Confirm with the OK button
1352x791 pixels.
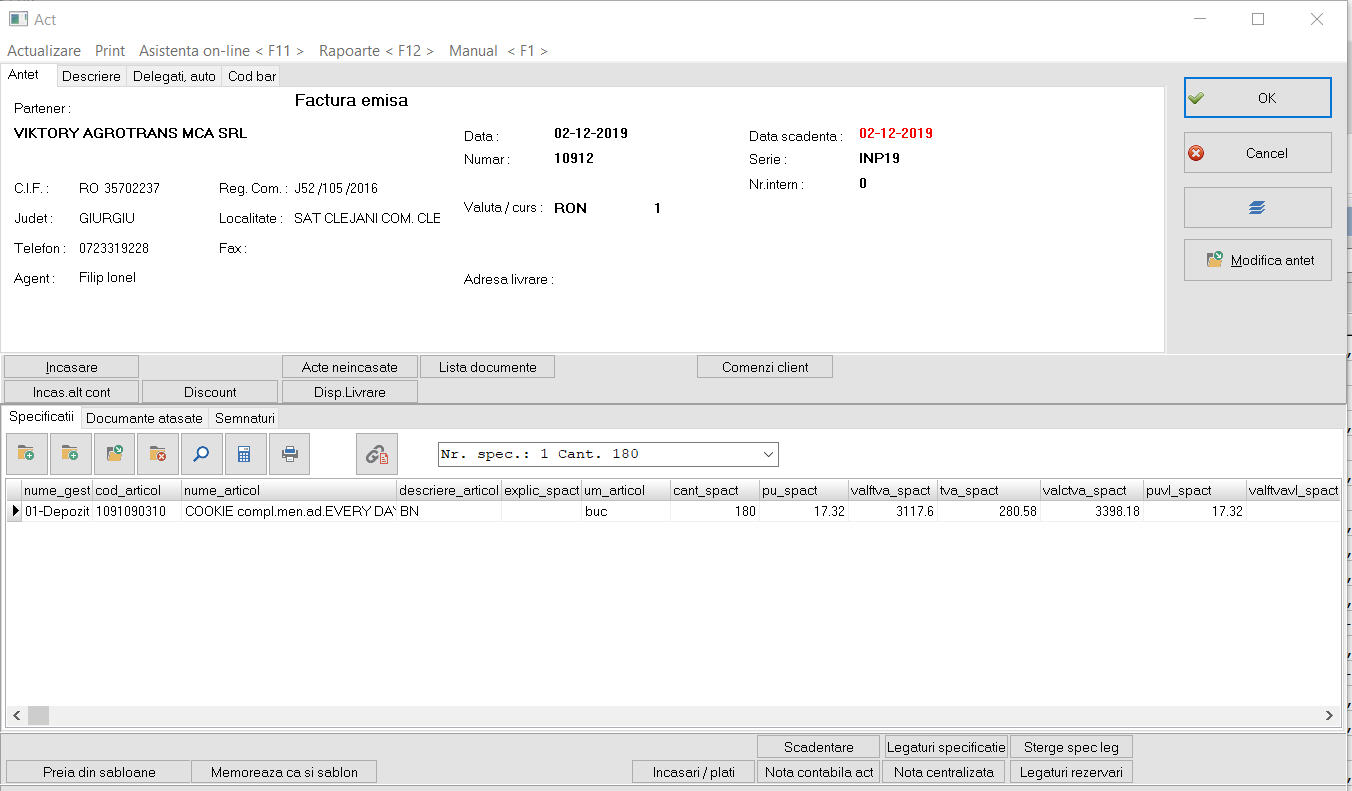tap(1257, 98)
